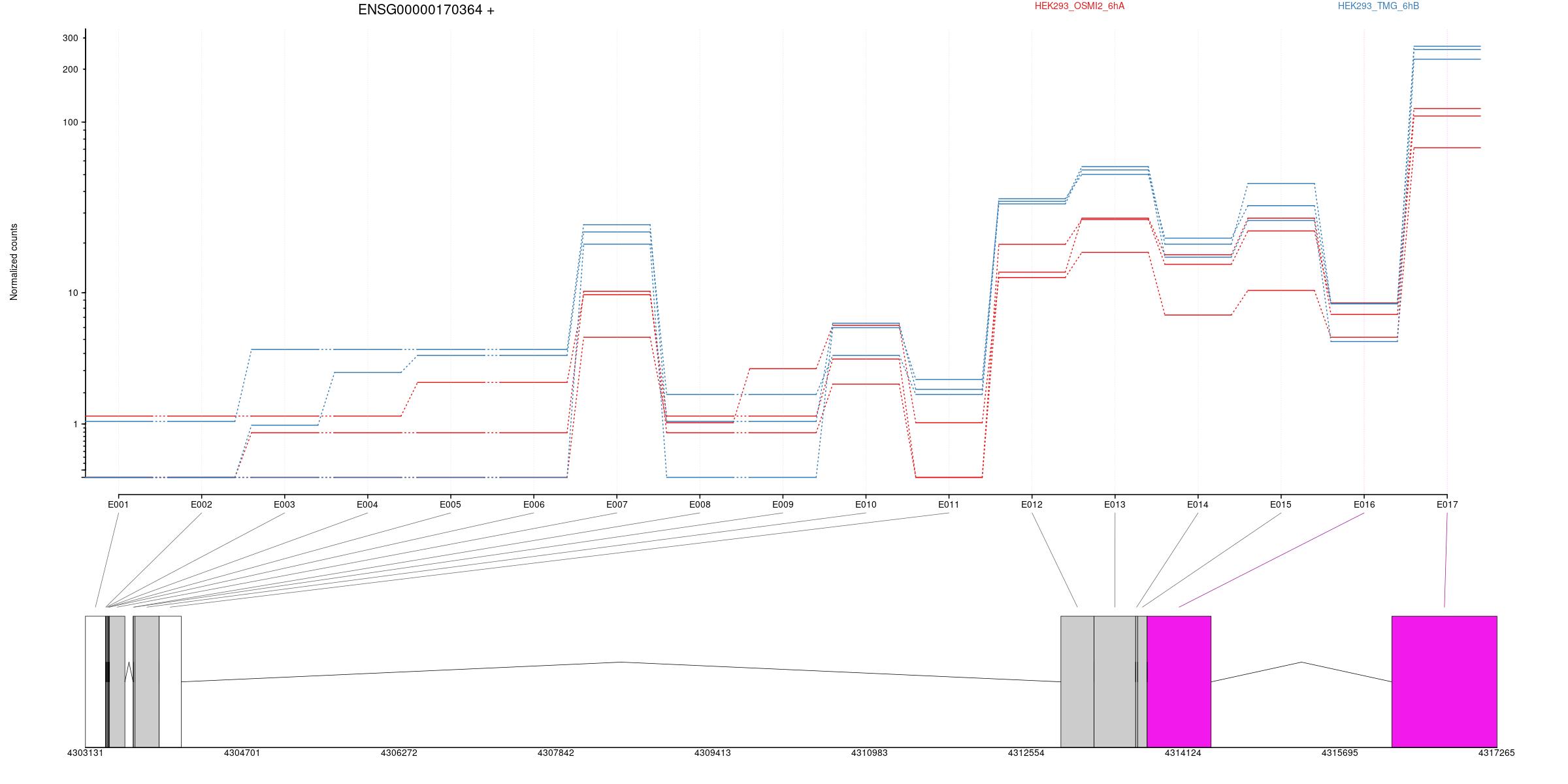The height and width of the screenshot is (784, 1568).
Task: Click exon label E016
Action: 1364,504
